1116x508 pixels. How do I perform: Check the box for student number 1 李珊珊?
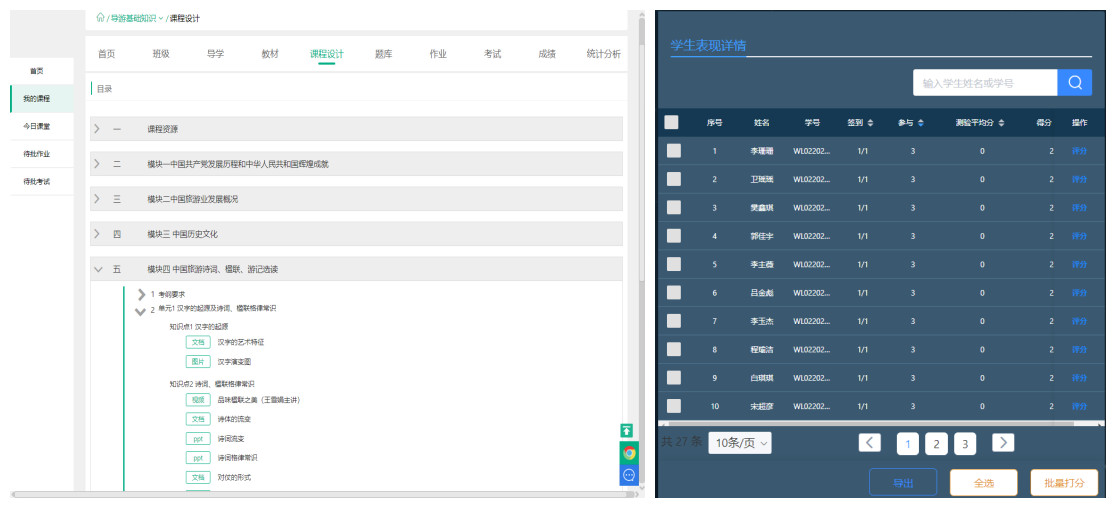tap(674, 151)
